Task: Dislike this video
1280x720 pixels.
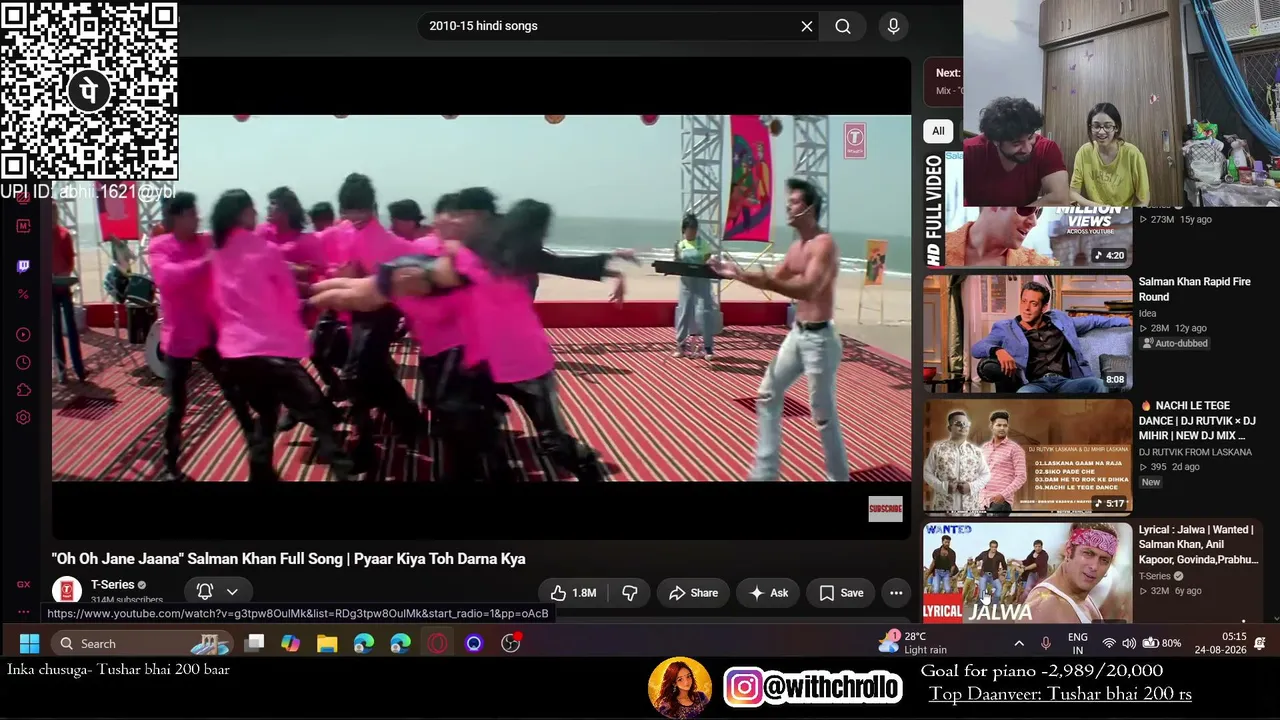Action: (629, 593)
